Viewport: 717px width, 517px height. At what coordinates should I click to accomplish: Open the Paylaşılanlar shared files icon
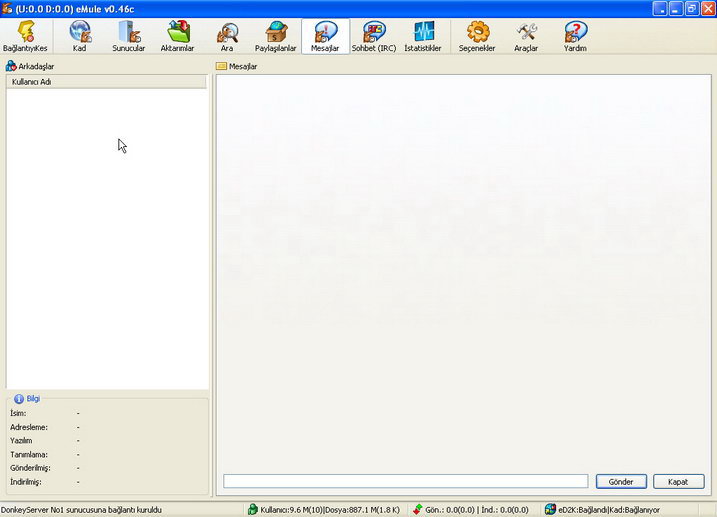tap(276, 32)
